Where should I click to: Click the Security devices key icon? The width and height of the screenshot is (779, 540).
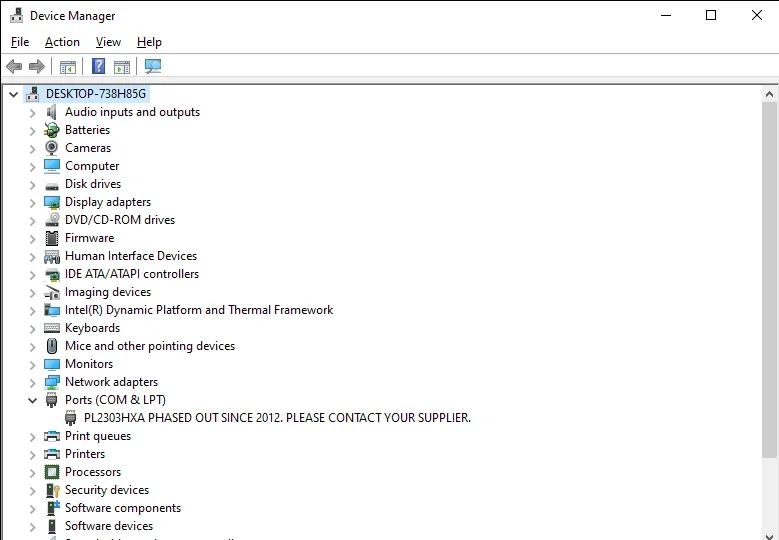(52, 490)
